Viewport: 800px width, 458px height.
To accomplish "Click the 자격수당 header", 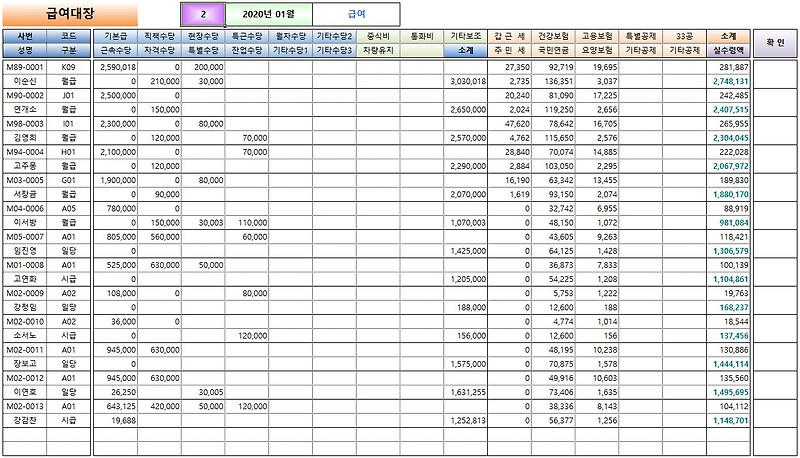I will point(159,50).
